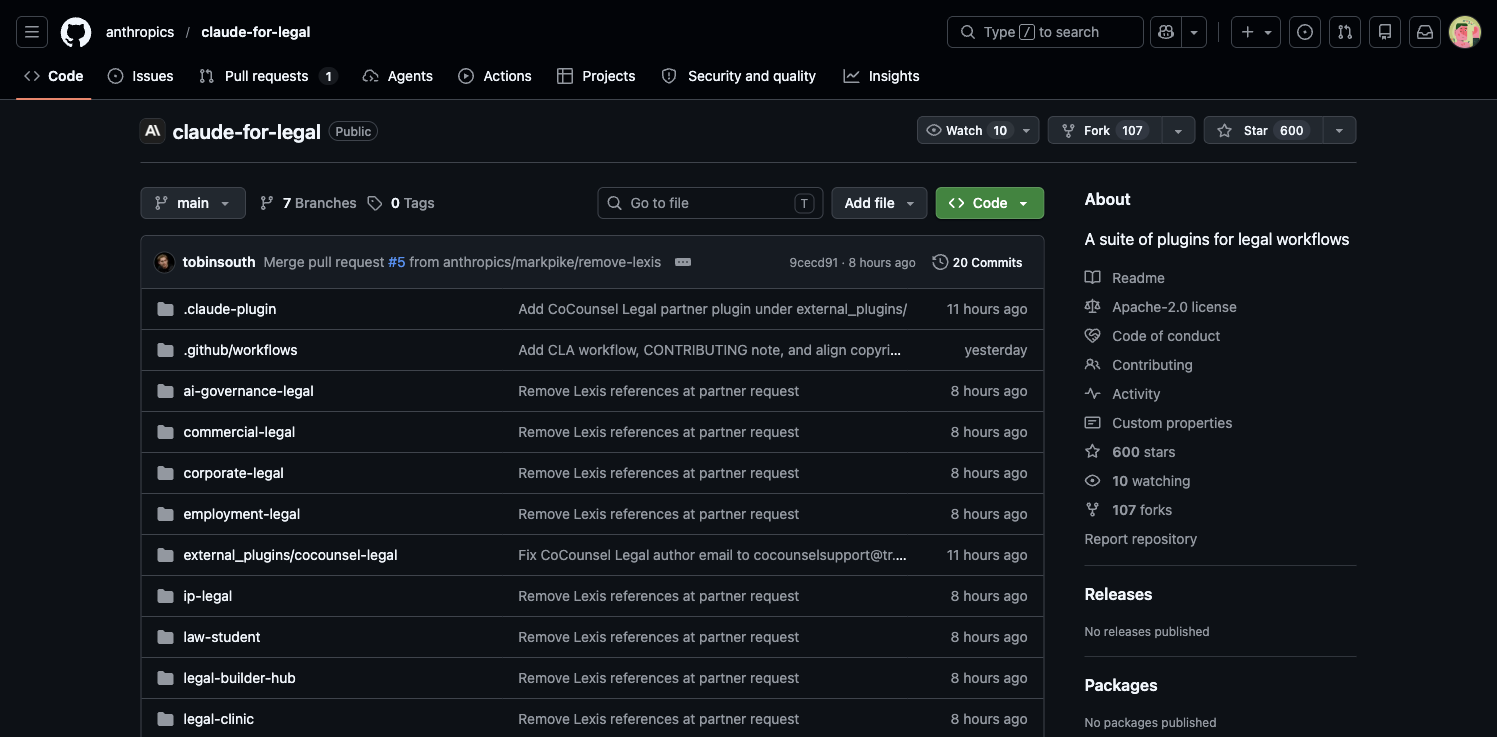
Task: Open the Custom properties link
Action: pyautogui.click(x=1159, y=423)
